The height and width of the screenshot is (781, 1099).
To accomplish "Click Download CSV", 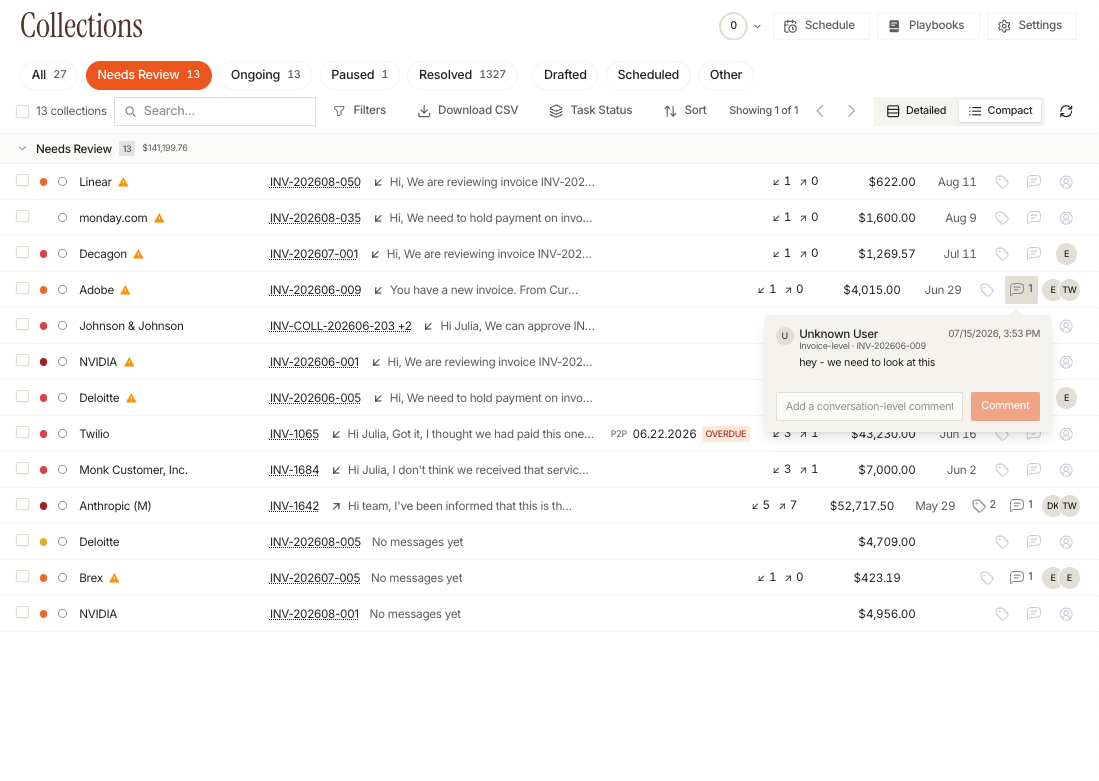I will [x=467, y=111].
